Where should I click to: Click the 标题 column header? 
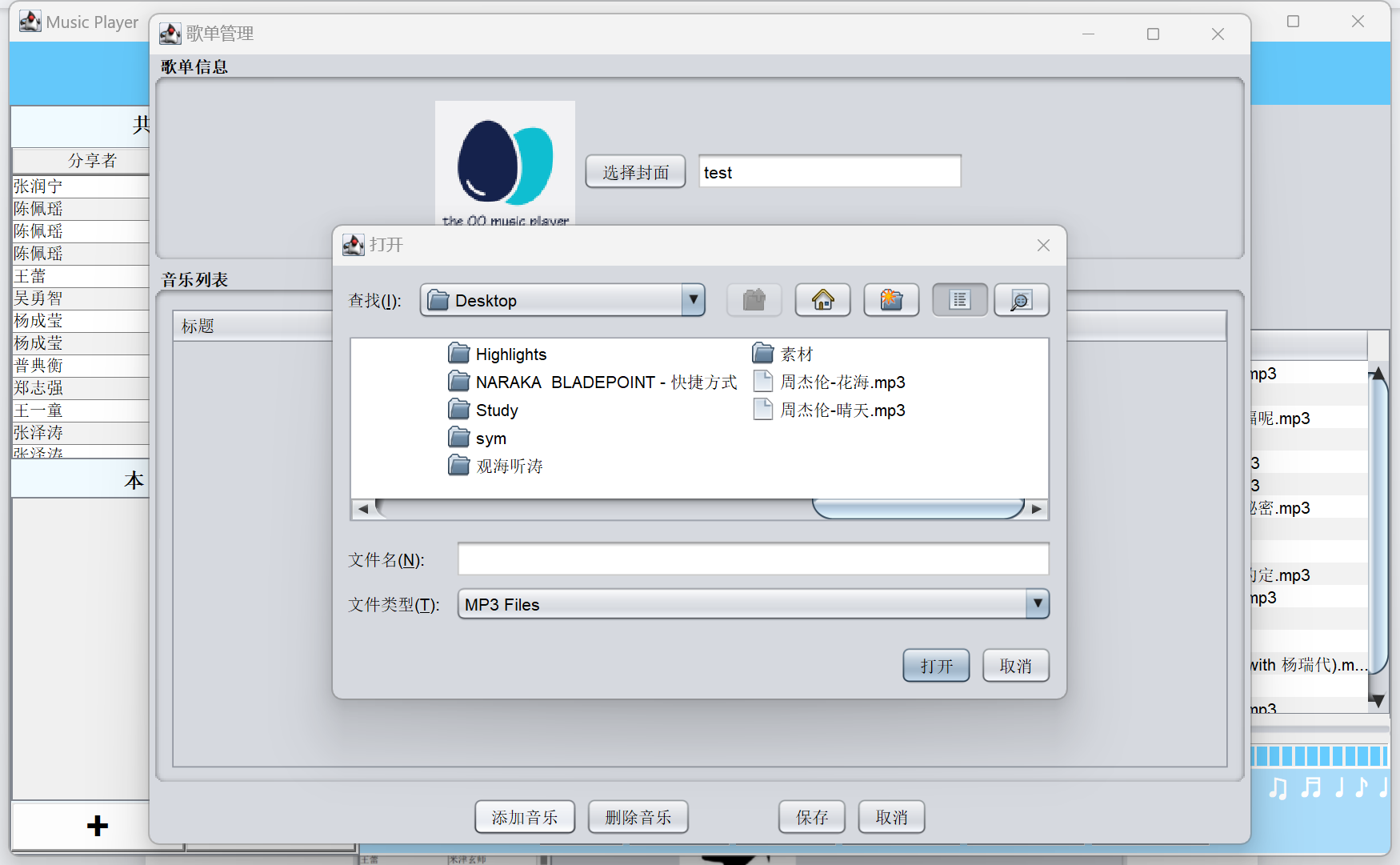(198, 326)
